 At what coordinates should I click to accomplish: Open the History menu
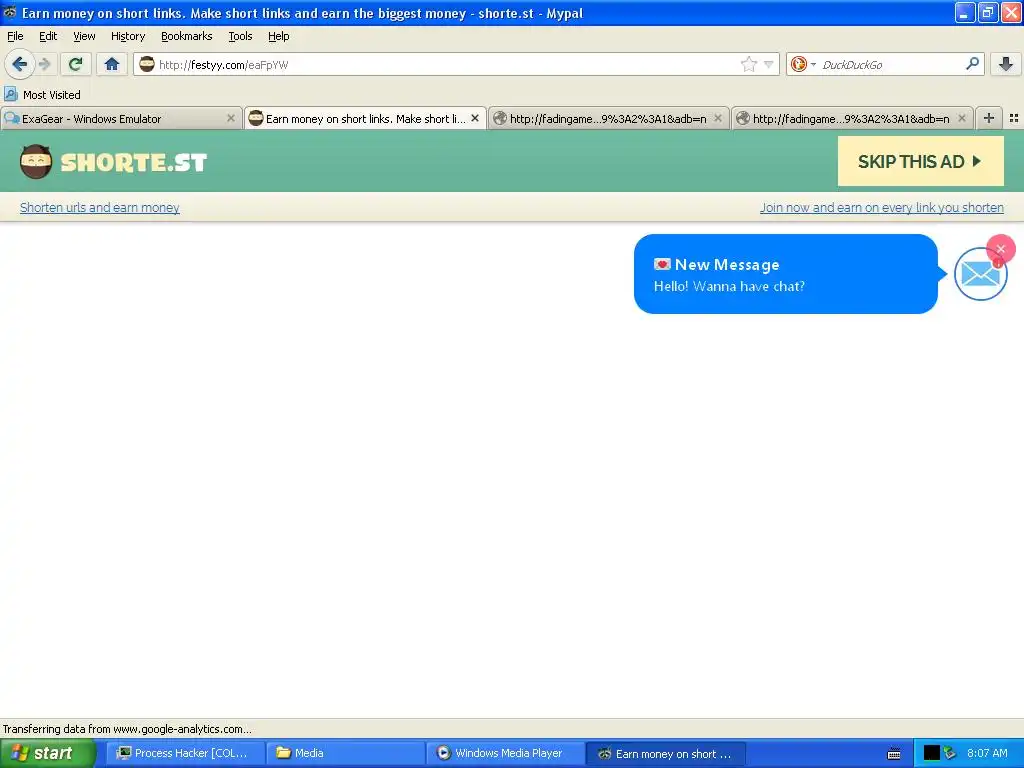(x=128, y=36)
